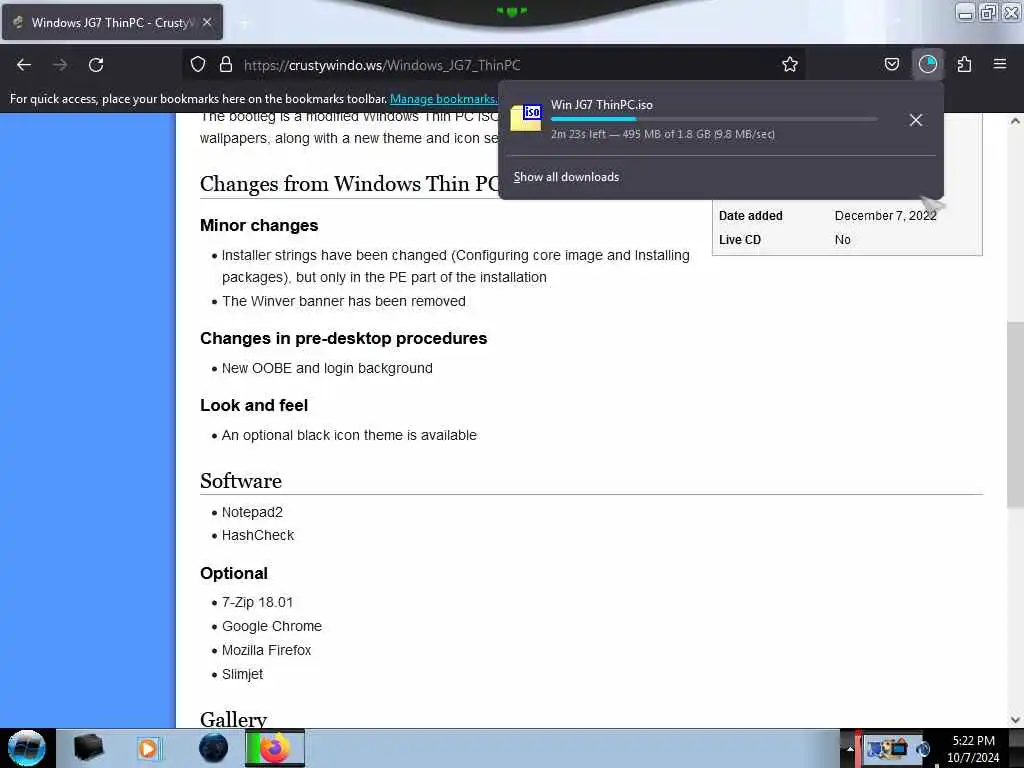Cancel the Win JG7 ThinPC.iso download

pos(916,120)
